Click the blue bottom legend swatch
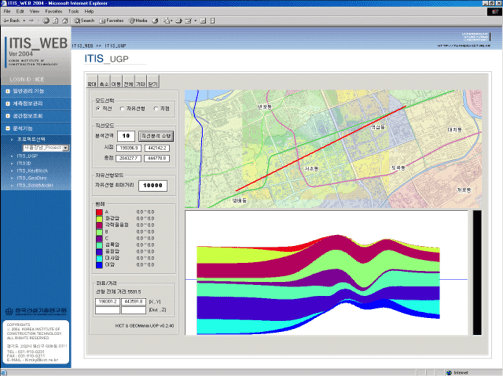The height and width of the screenshot is (376, 503). tap(99, 265)
